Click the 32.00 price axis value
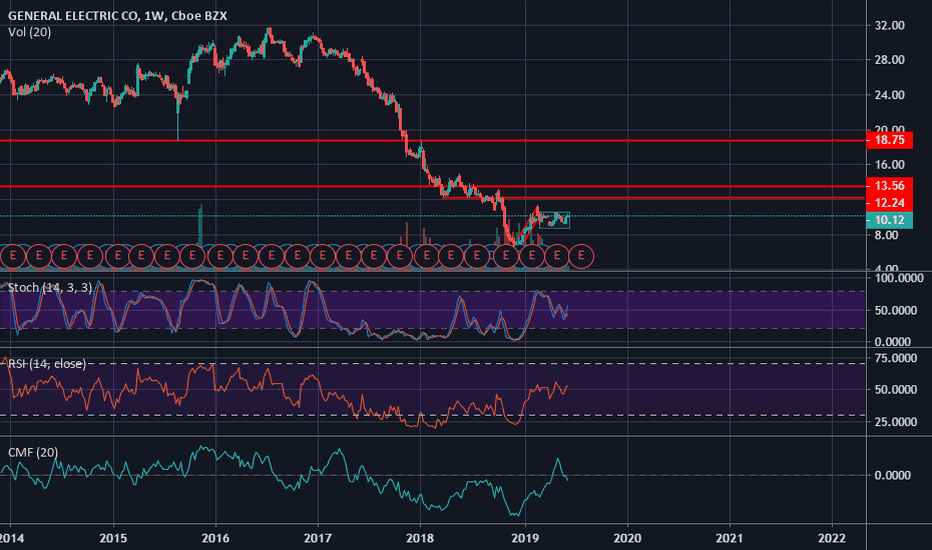 [x=889, y=26]
